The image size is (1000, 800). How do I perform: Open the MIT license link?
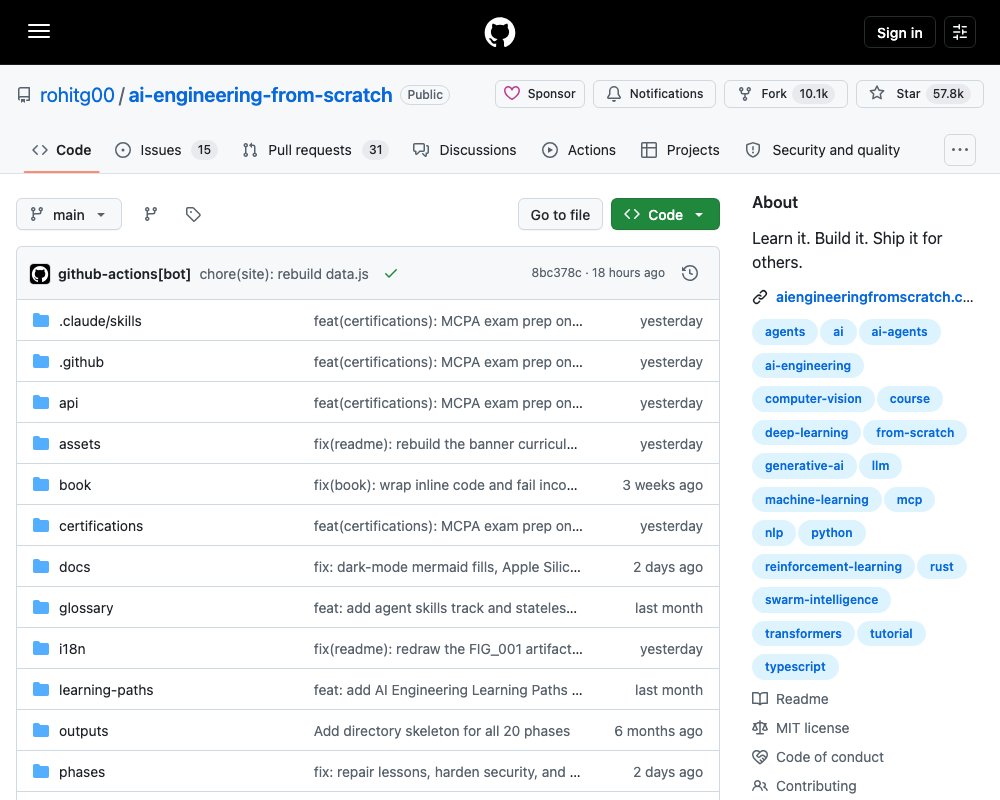click(800, 728)
